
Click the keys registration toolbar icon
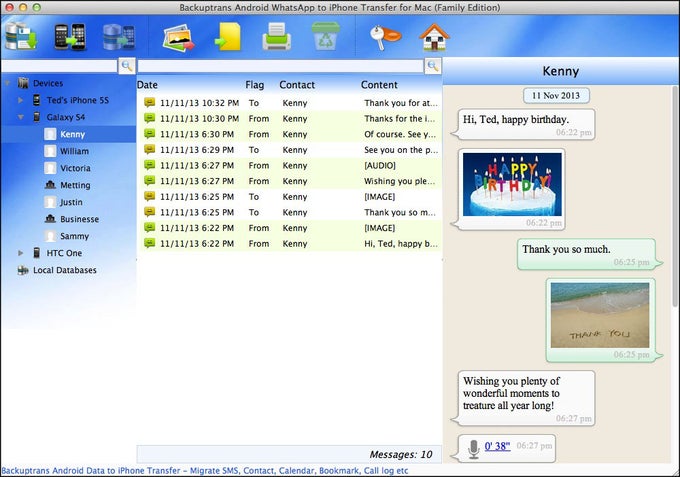pos(385,37)
